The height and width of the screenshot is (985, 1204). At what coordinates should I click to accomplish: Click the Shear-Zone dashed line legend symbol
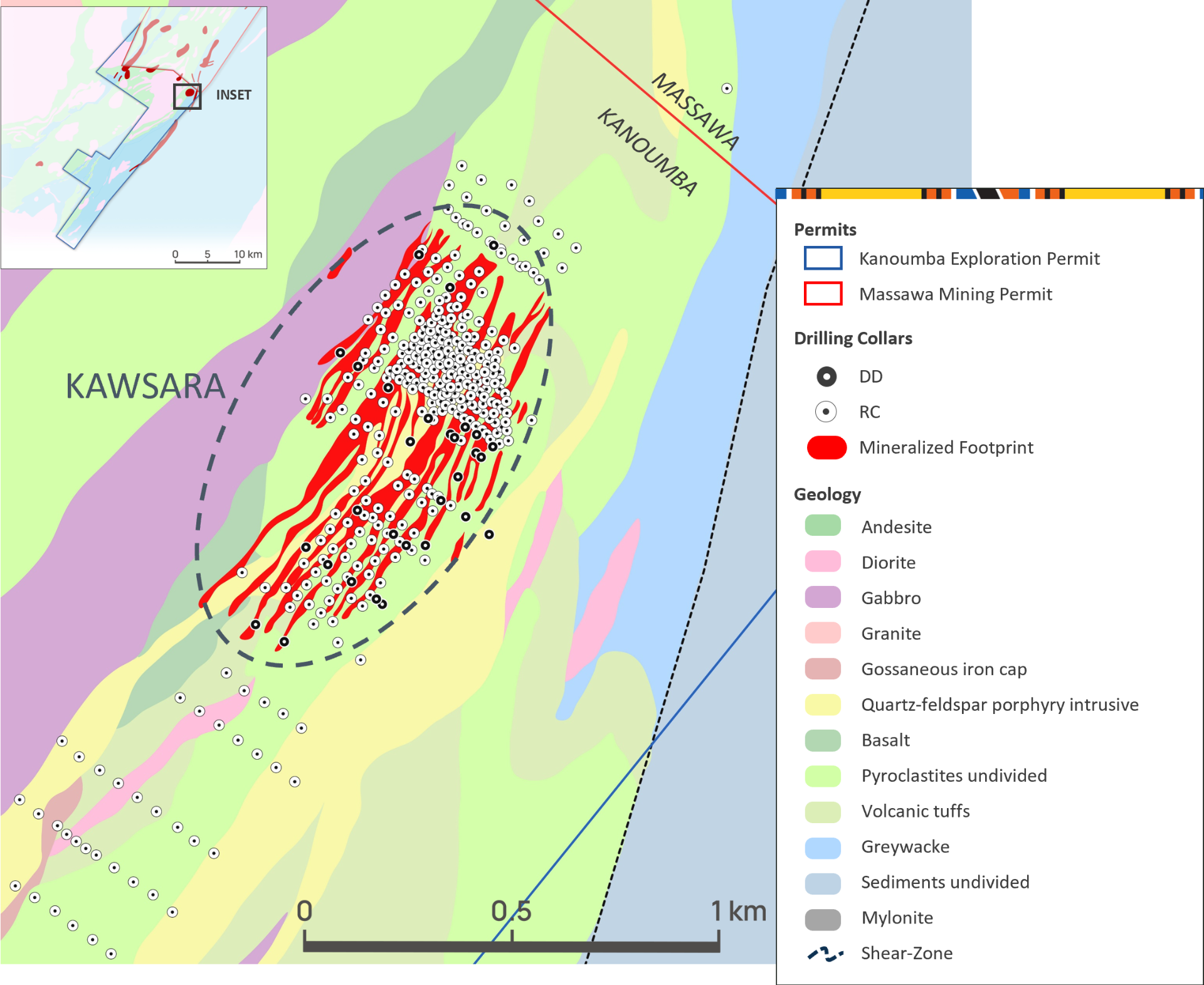click(825, 954)
